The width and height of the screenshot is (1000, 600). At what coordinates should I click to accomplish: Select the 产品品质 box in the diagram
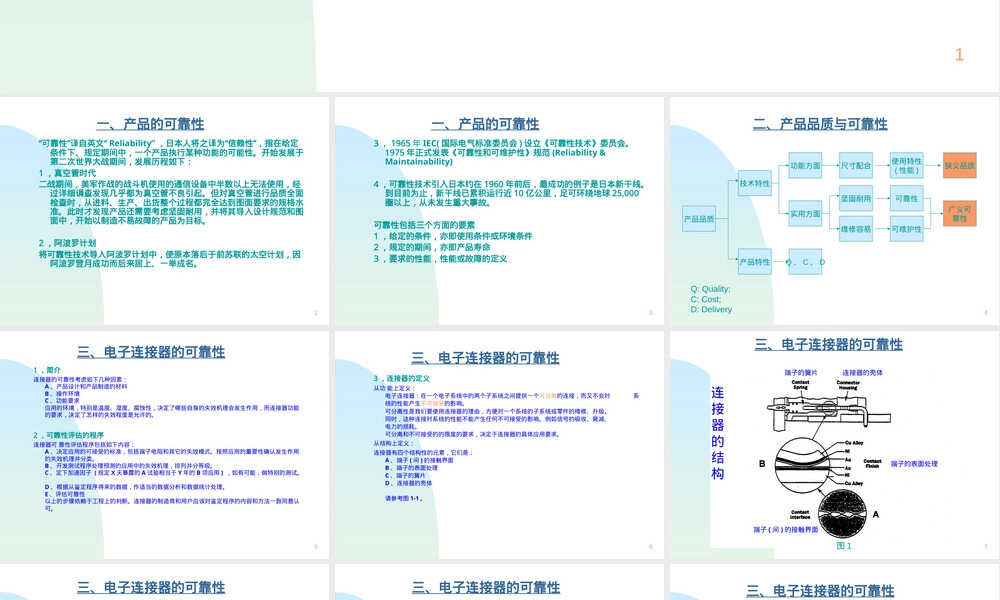click(699, 219)
